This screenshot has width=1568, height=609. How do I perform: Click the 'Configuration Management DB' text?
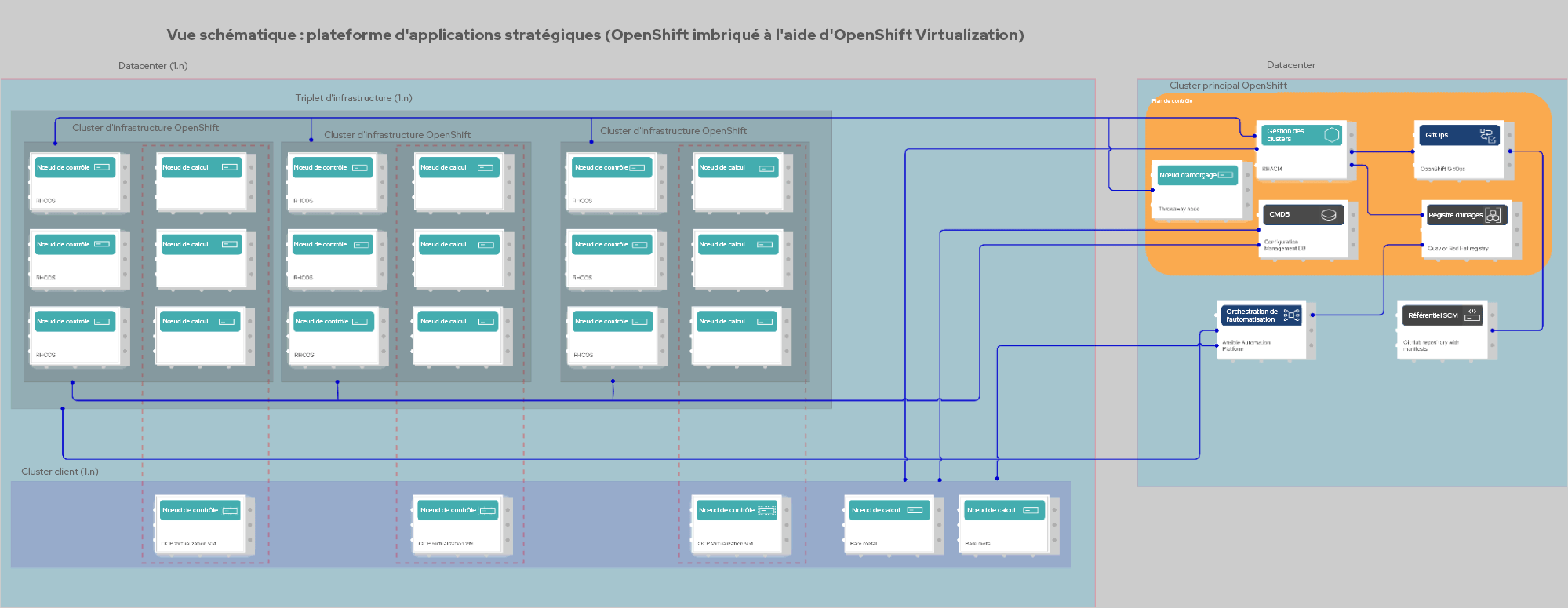pos(1285,245)
